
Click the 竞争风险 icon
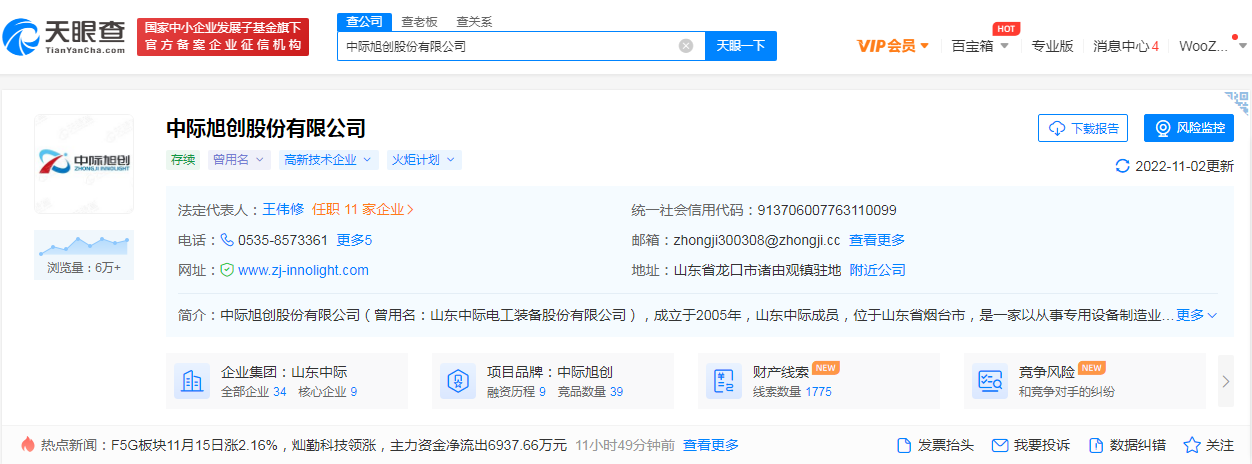[x=990, y=381]
